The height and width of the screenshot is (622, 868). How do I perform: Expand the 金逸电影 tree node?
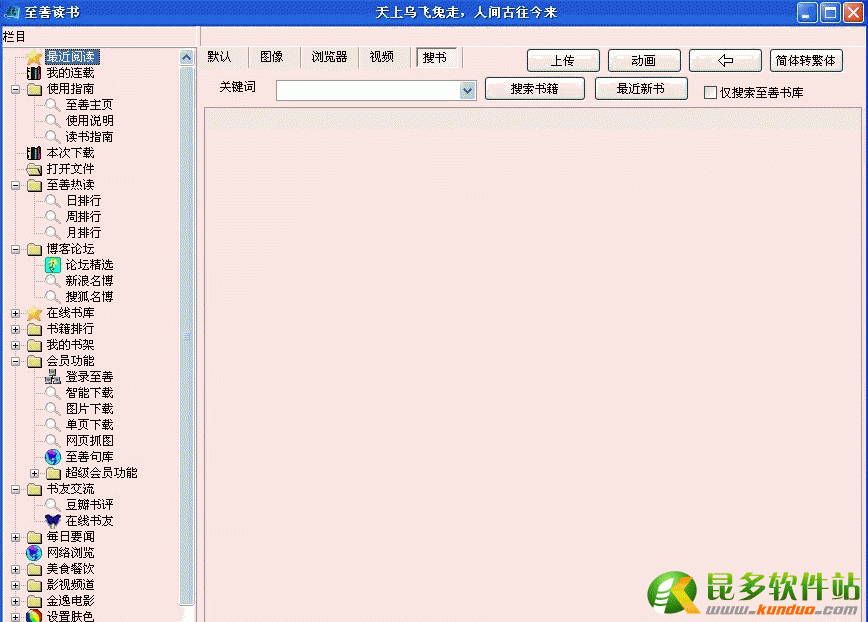pyautogui.click(x=16, y=602)
